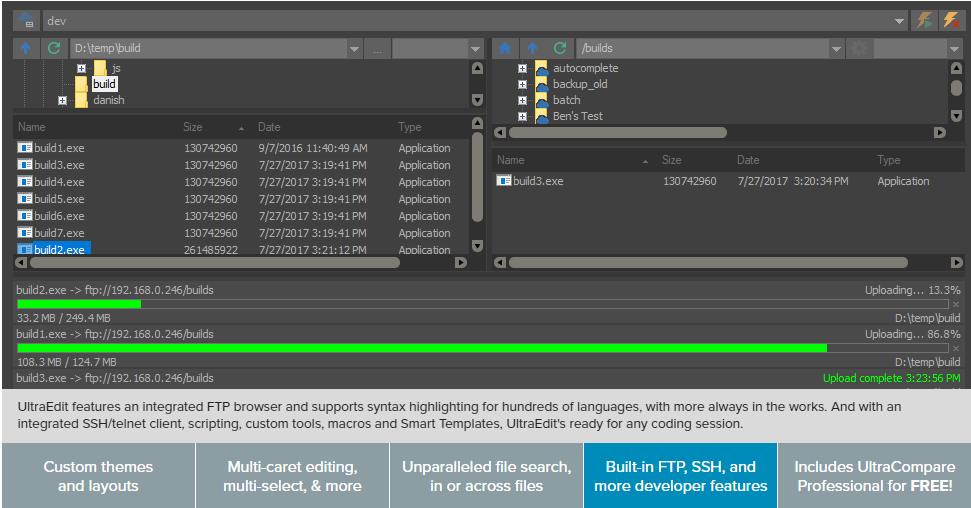Click the connect lightning bolt icon

click(x=924, y=20)
